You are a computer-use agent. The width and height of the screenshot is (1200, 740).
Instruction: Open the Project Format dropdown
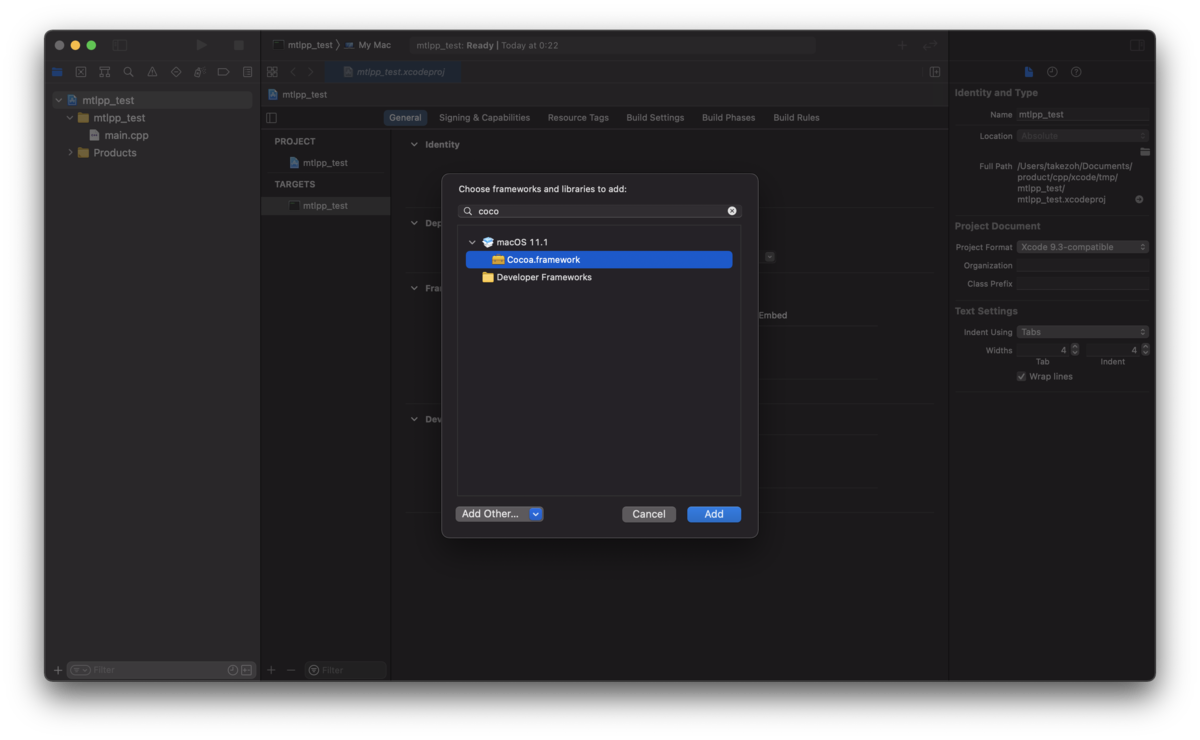(1083, 247)
